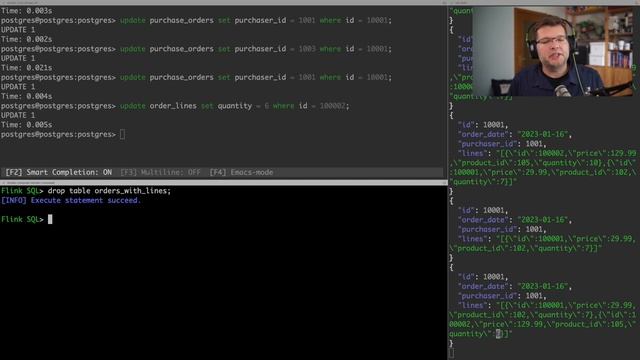Screen dimensions: 640x360
Task: Select the presenter webcam video thumbnail
Action: coord(553,51)
